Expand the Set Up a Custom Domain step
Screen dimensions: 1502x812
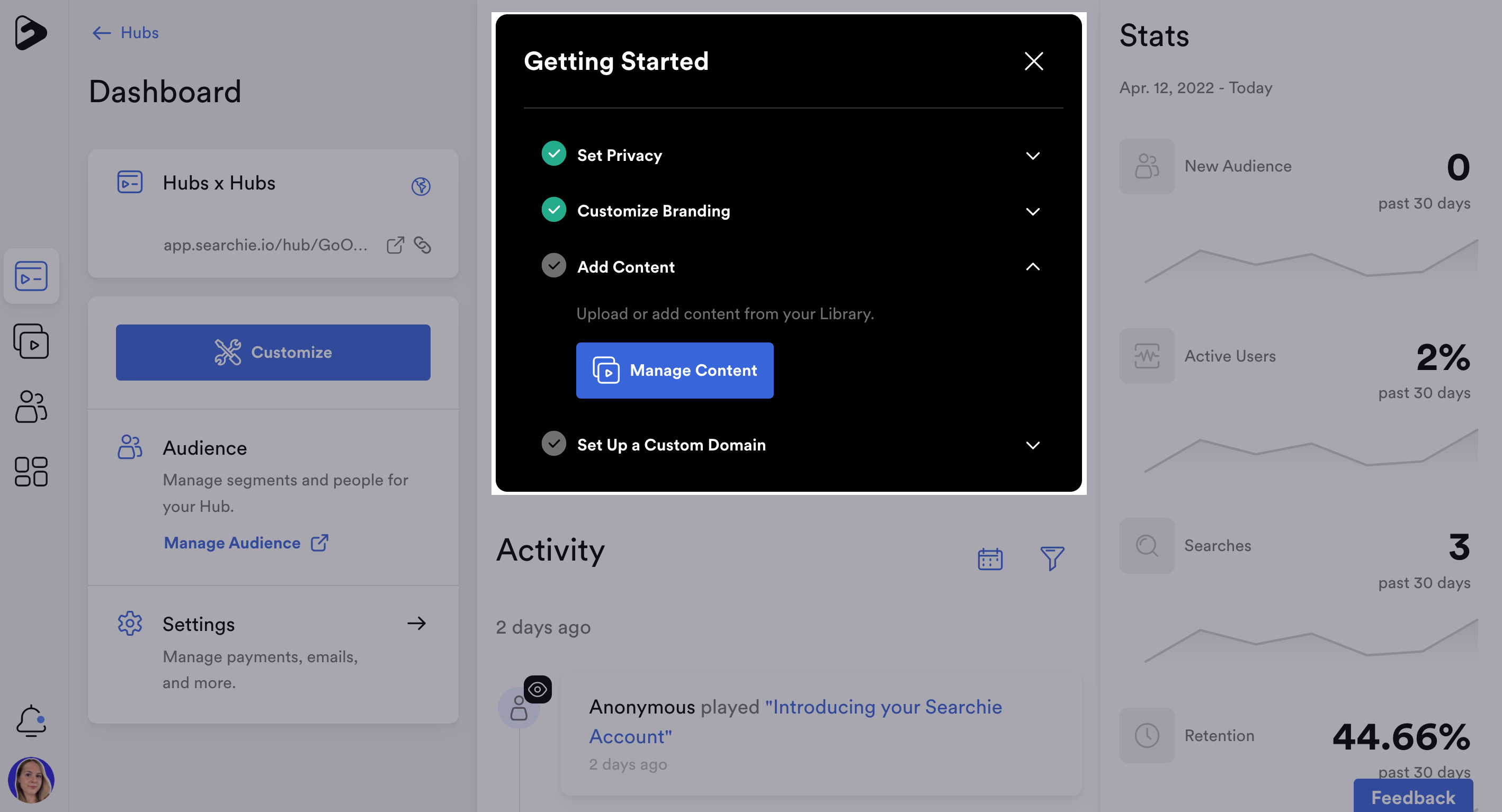[x=1033, y=445]
